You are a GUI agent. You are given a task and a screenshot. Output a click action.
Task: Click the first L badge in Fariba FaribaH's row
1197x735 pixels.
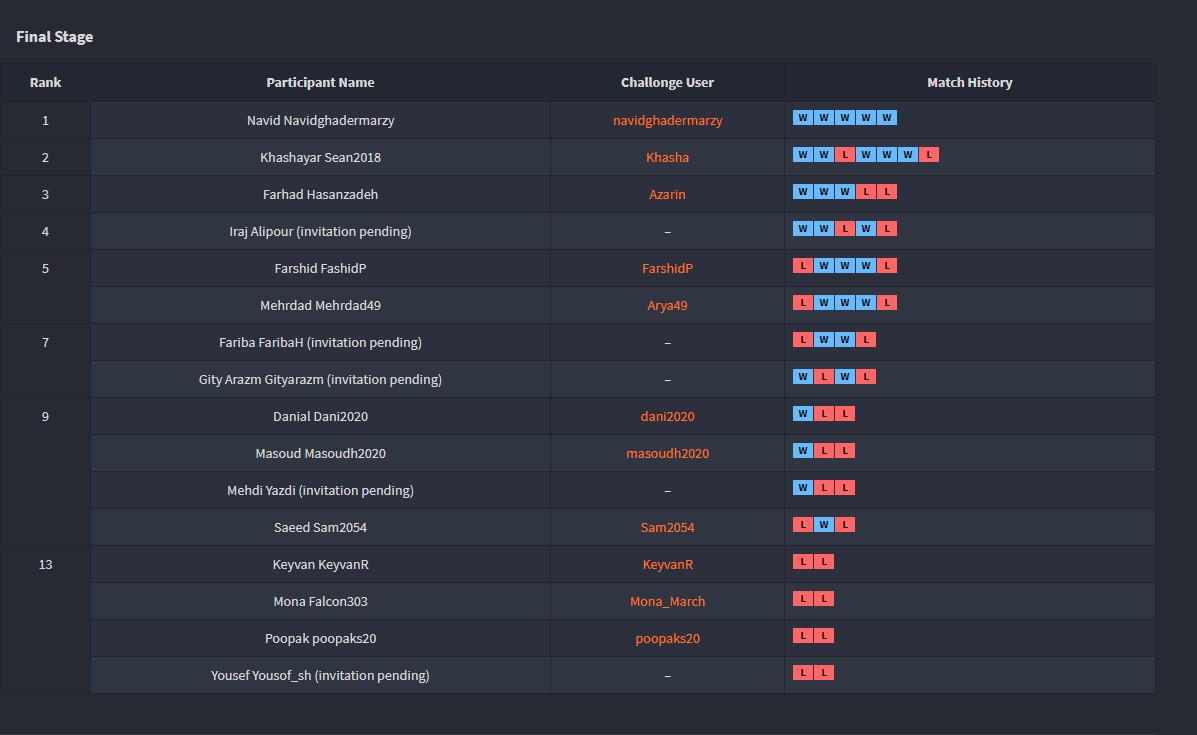tap(803, 340)
